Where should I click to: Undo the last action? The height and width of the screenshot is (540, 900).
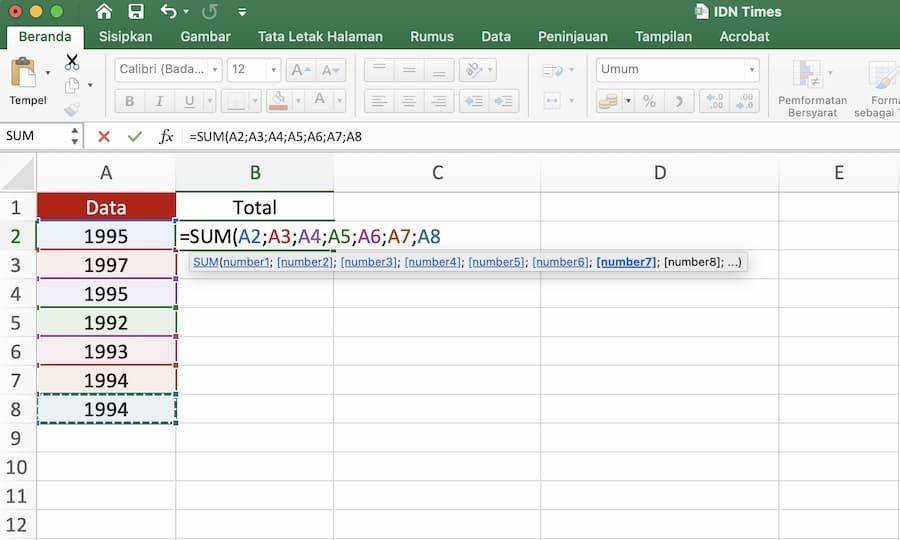(168, 11)
